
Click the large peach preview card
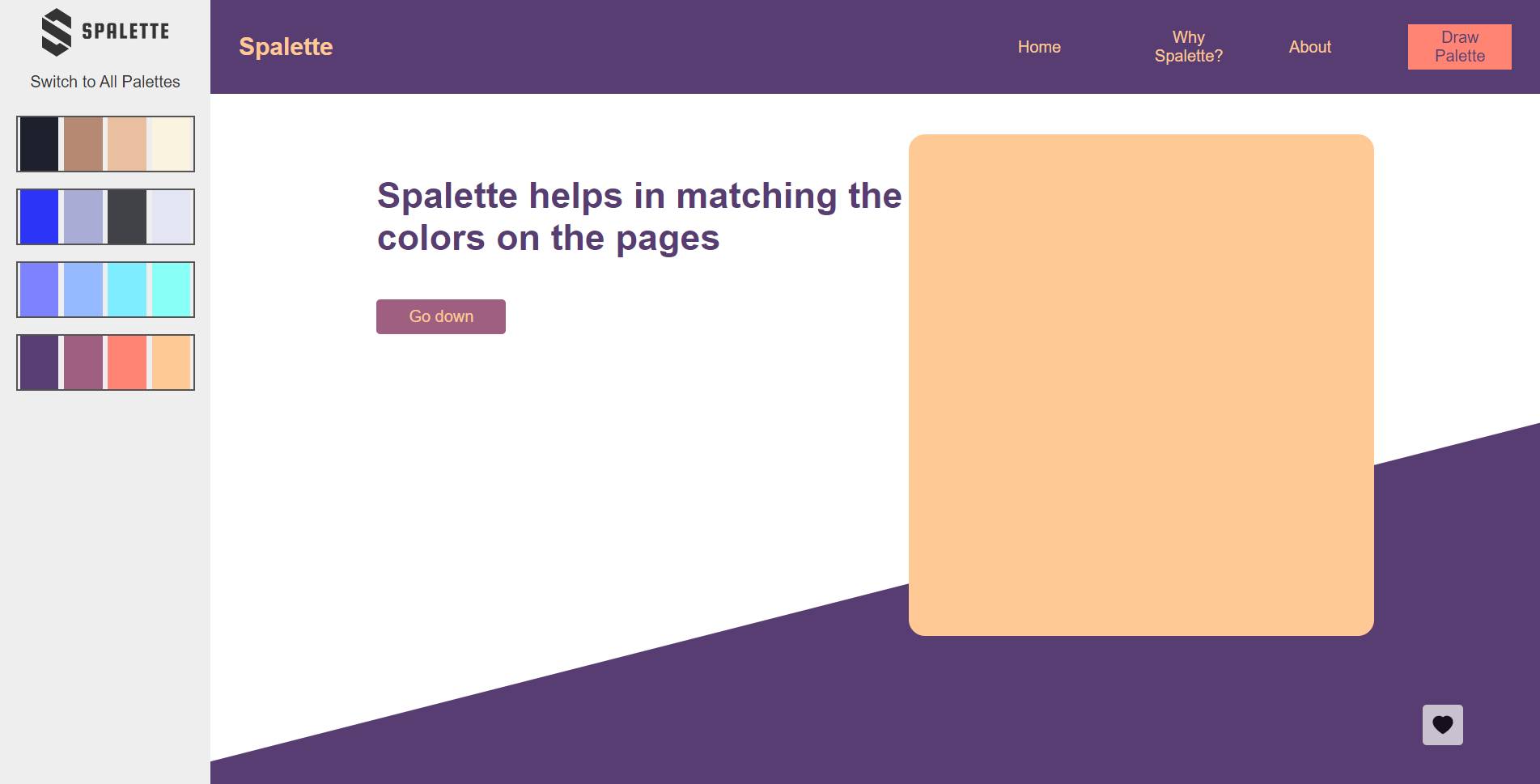tap(1141, 385)
